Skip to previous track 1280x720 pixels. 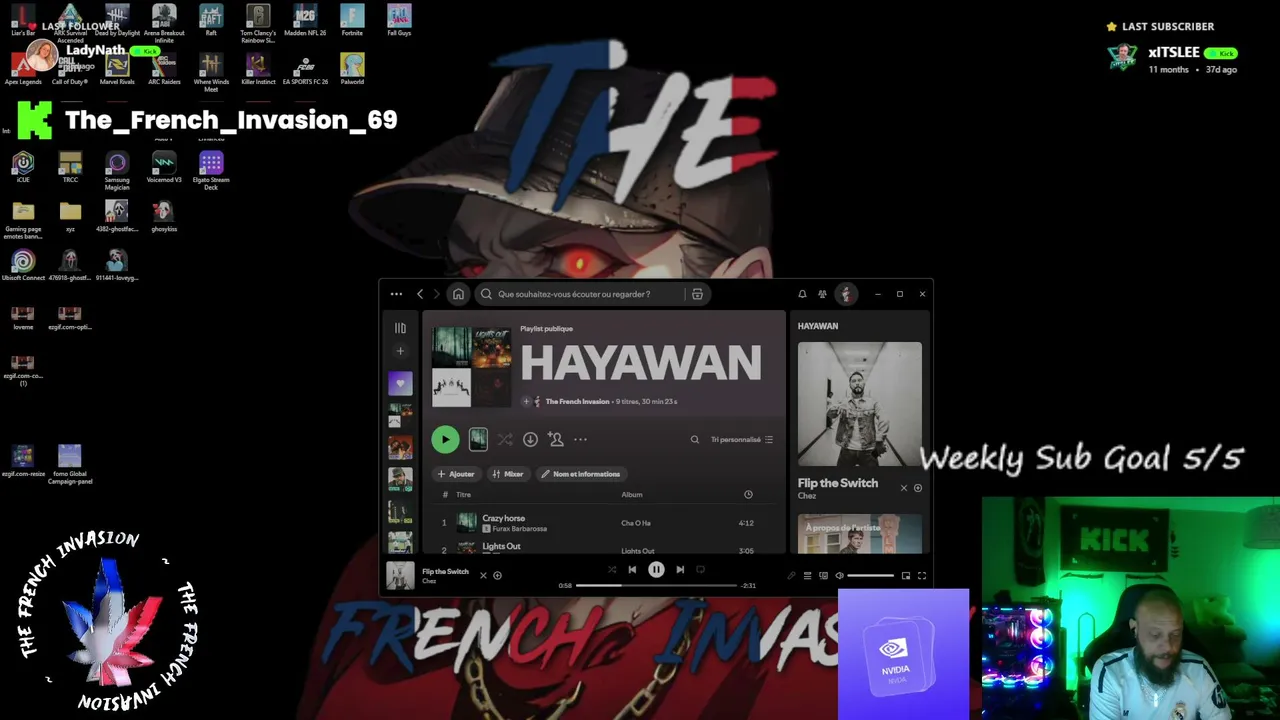pyautogui.click(x=632, y=570)
